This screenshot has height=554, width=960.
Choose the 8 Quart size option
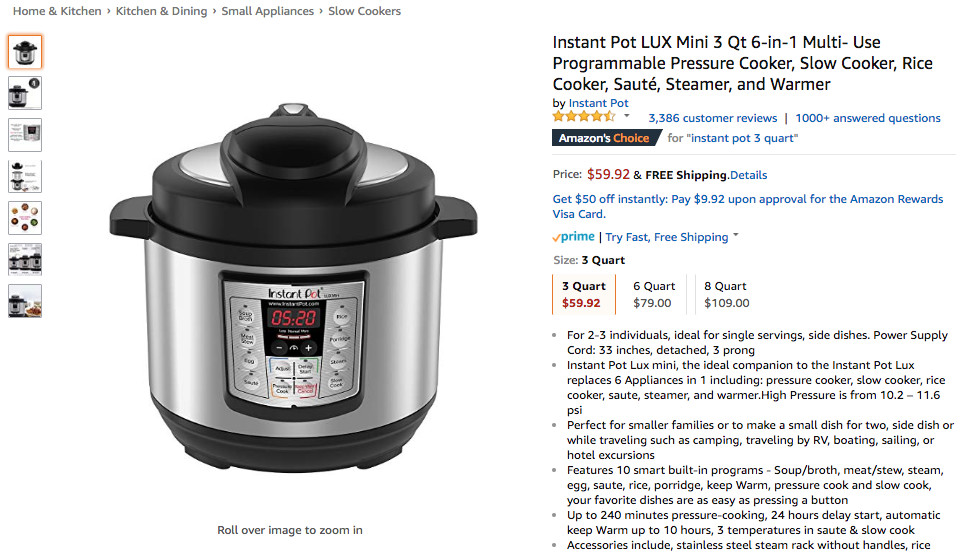[726, 294]
